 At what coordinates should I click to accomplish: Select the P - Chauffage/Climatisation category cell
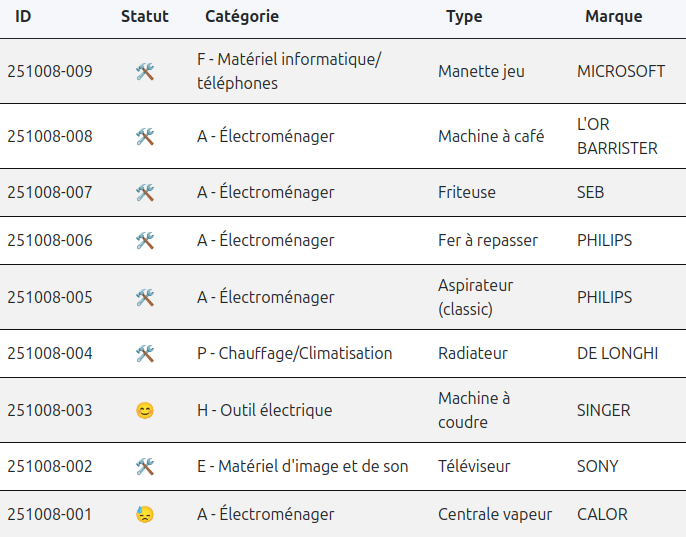pos(295,354)
